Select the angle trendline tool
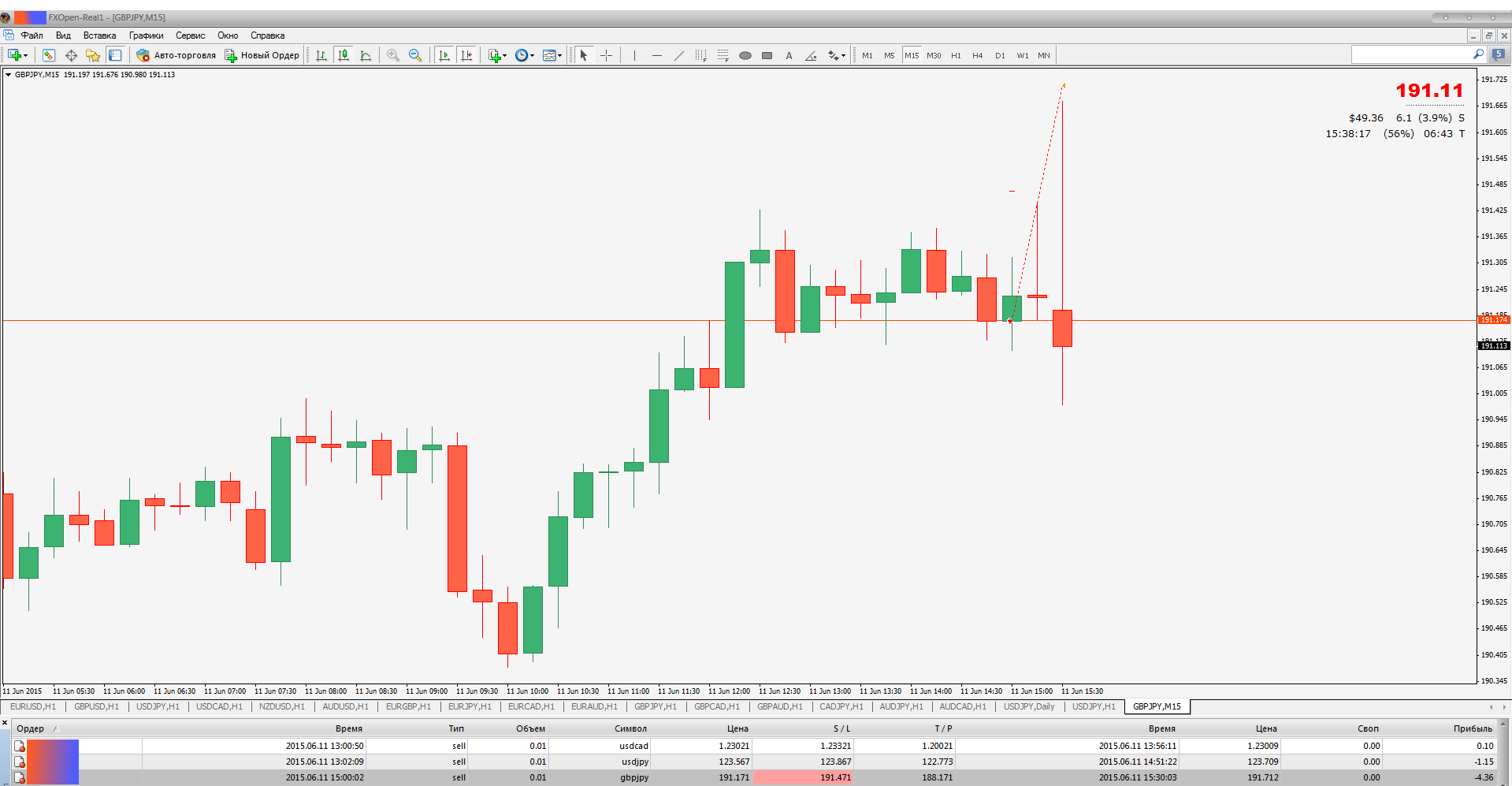This screenshot has width=1512, height=786. (812, 55)
